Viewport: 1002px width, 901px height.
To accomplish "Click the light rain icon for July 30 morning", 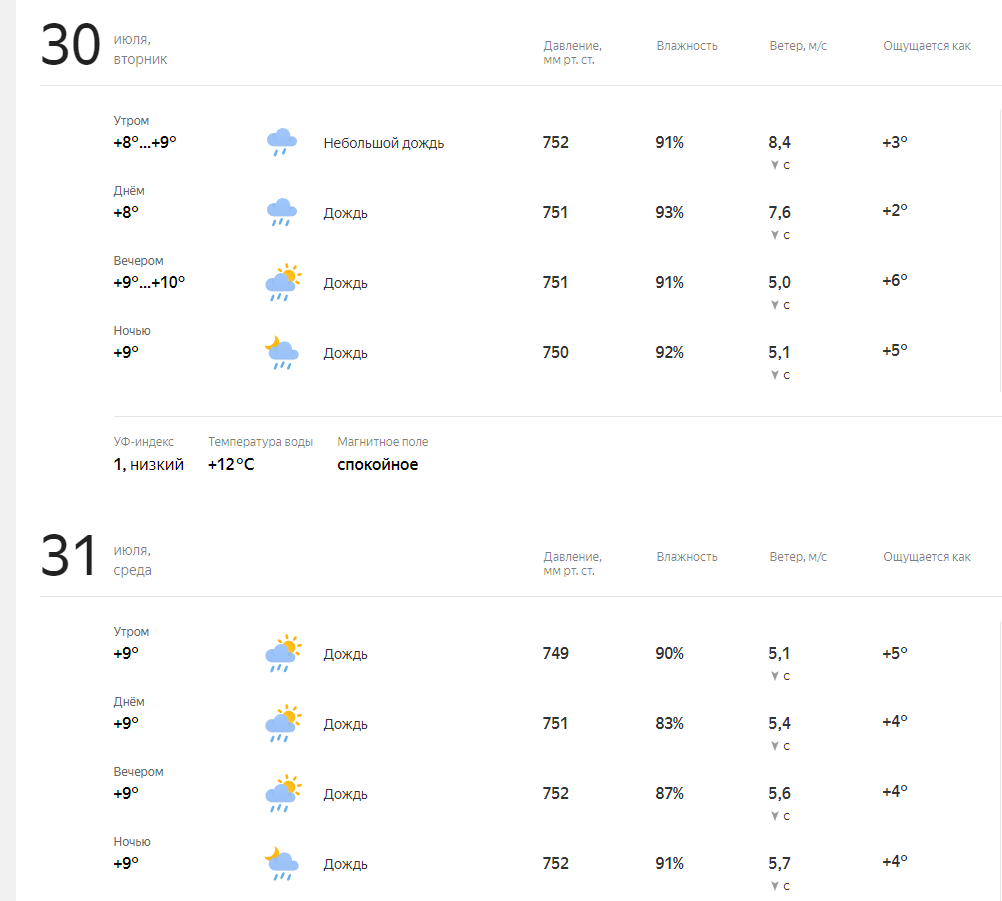I will pos(281,142).
